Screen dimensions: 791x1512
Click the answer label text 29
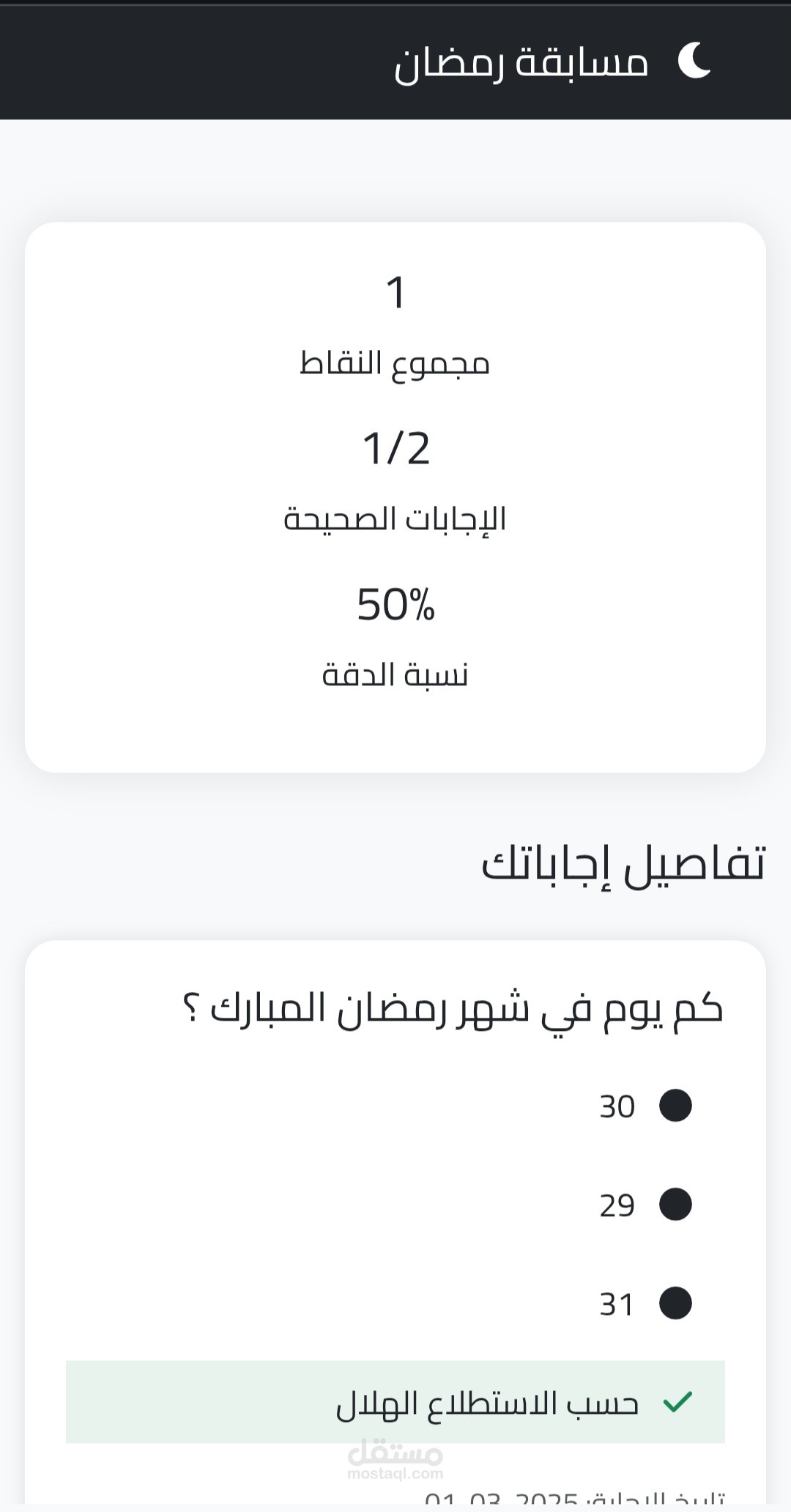617,1205
